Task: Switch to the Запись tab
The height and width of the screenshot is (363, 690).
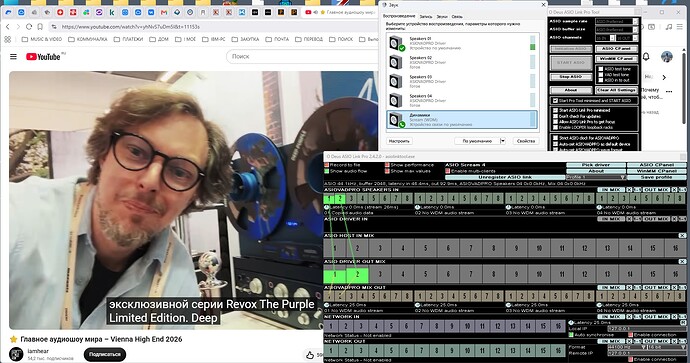Action: [426, 16]
